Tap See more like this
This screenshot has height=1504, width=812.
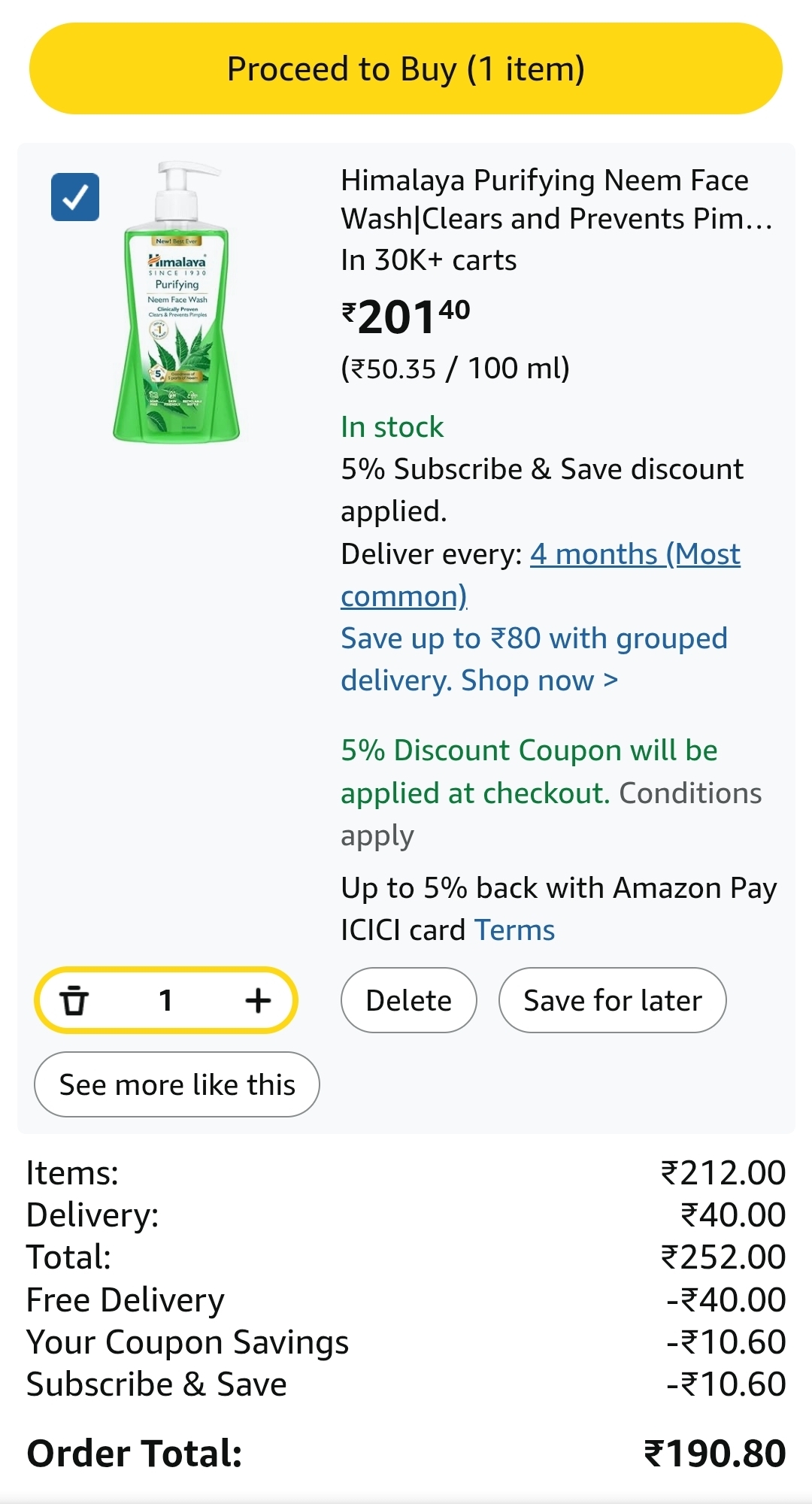point(177,1084)
